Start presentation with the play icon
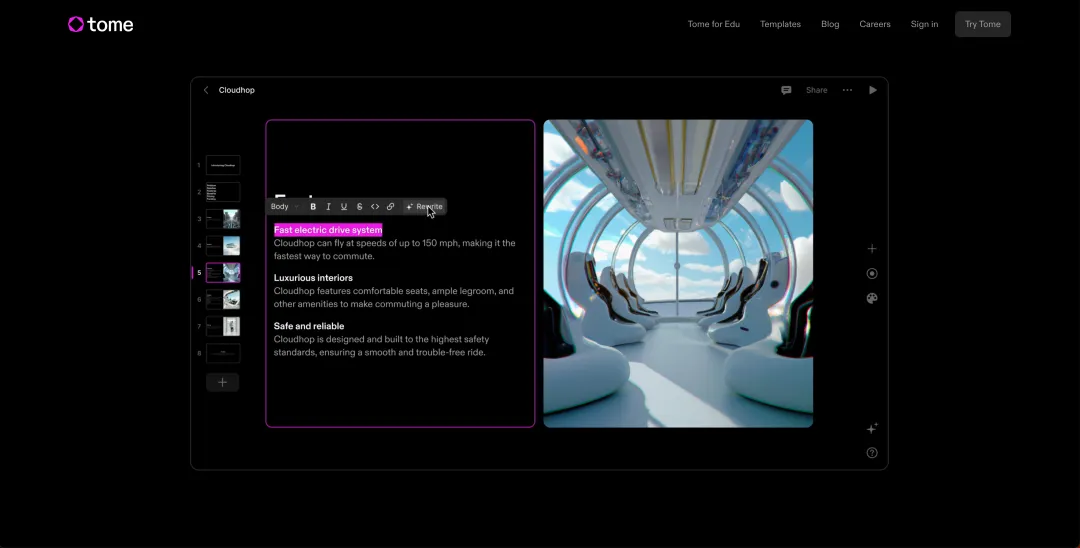Image resolution: width=1080 pixels, height=548 pixels. coord(873,90)
